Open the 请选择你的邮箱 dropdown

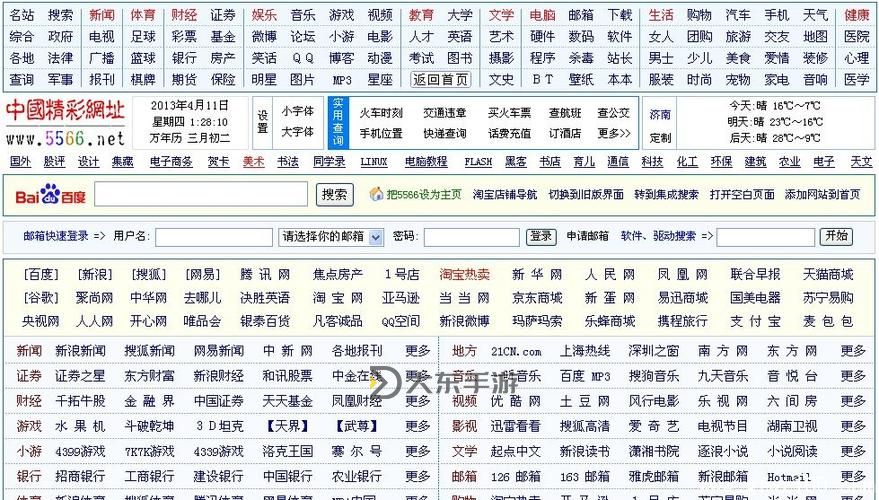pos(331,237)
